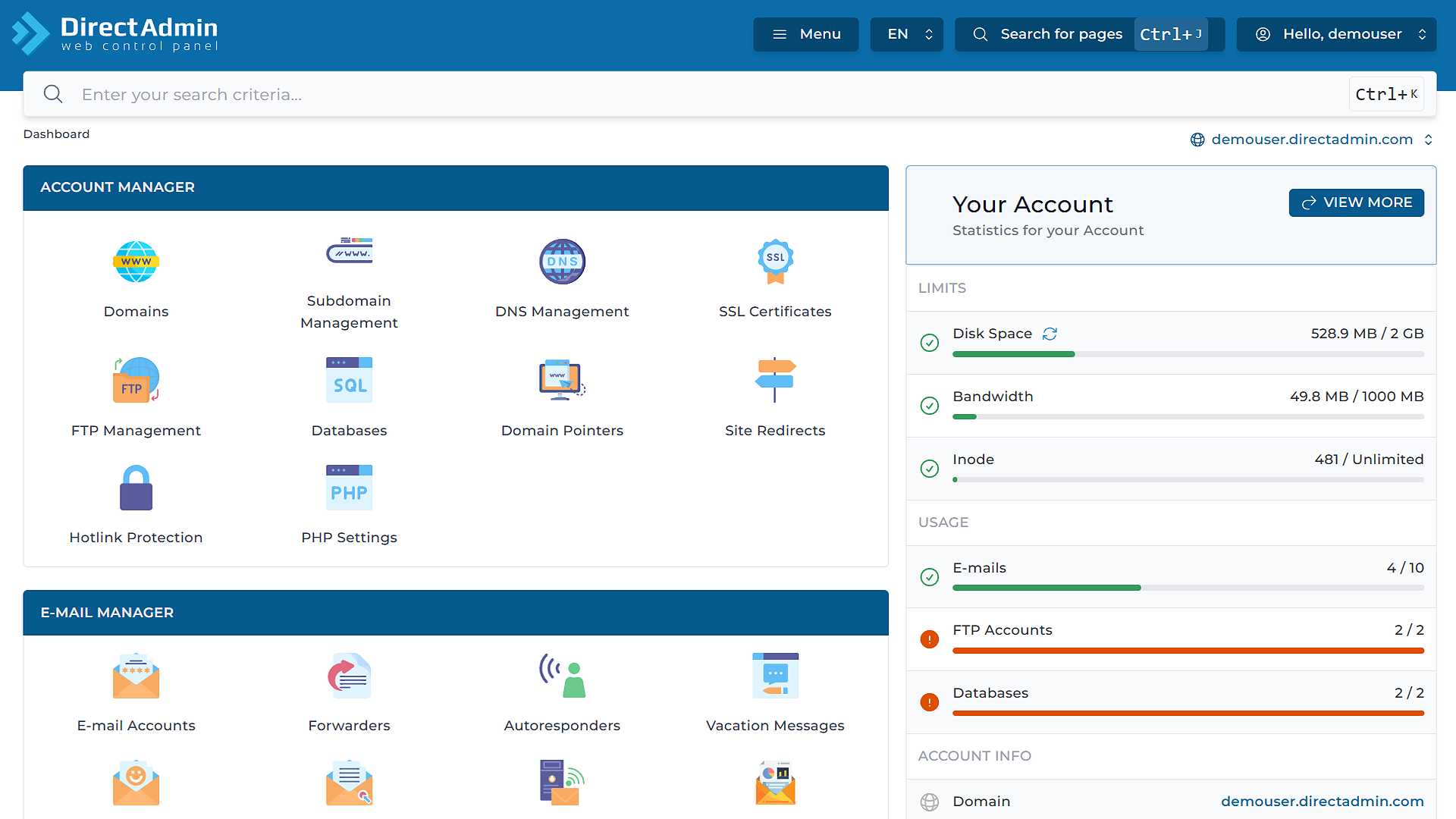Open the FTP Management icon
1456x819 pixels.
tap(136, 380)
